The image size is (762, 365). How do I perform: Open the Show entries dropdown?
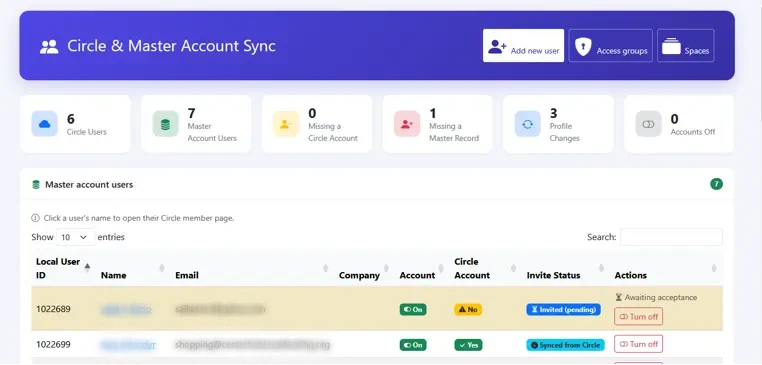[x=75, y=237]
